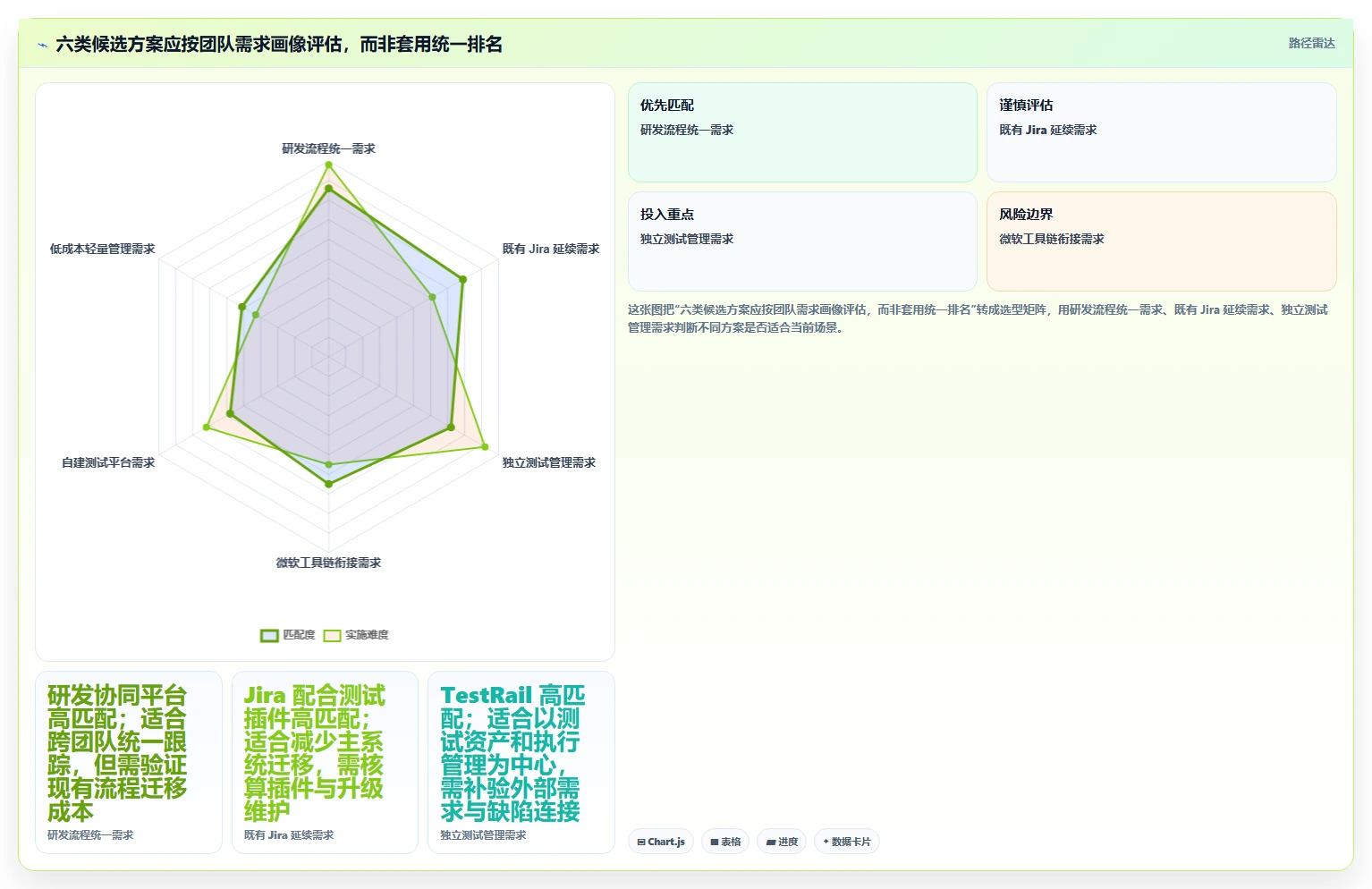Viewport: 1372px width, 889px height.
Task: Click the dark-green data point on 既有 Jira 延续需求 axis
Action: tap(462, 280)
